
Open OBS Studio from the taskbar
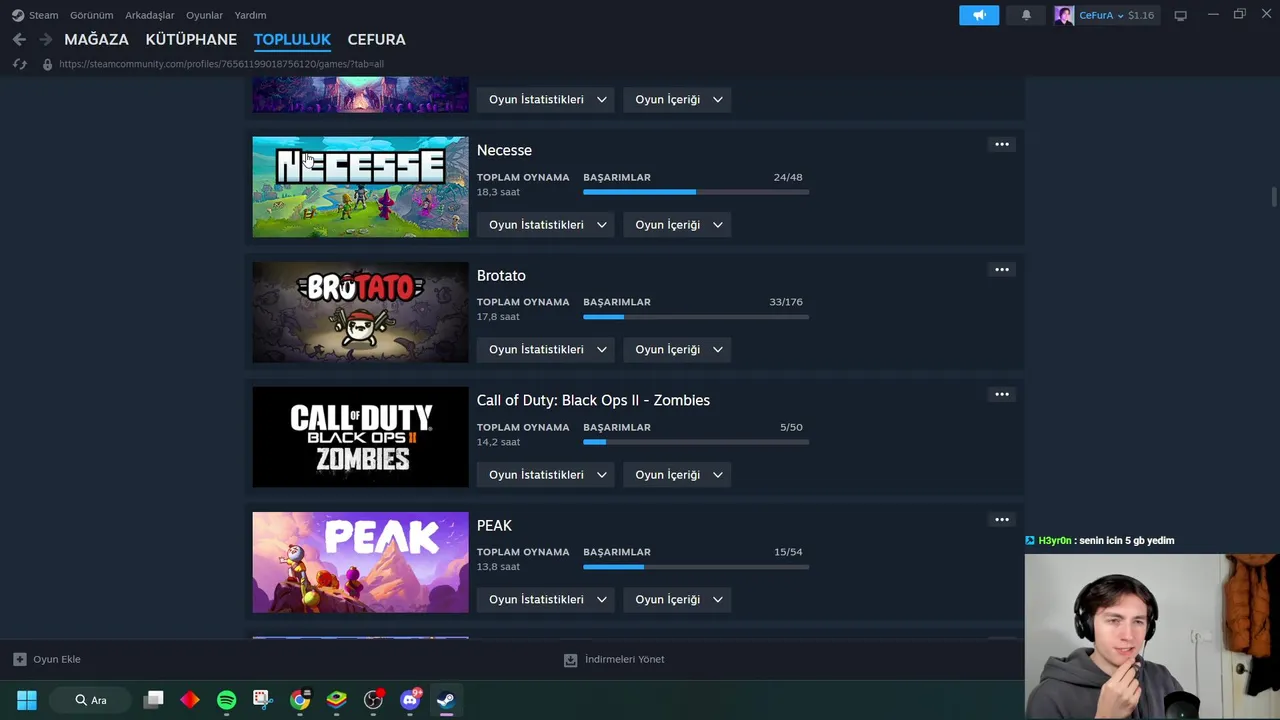[374, 700]
